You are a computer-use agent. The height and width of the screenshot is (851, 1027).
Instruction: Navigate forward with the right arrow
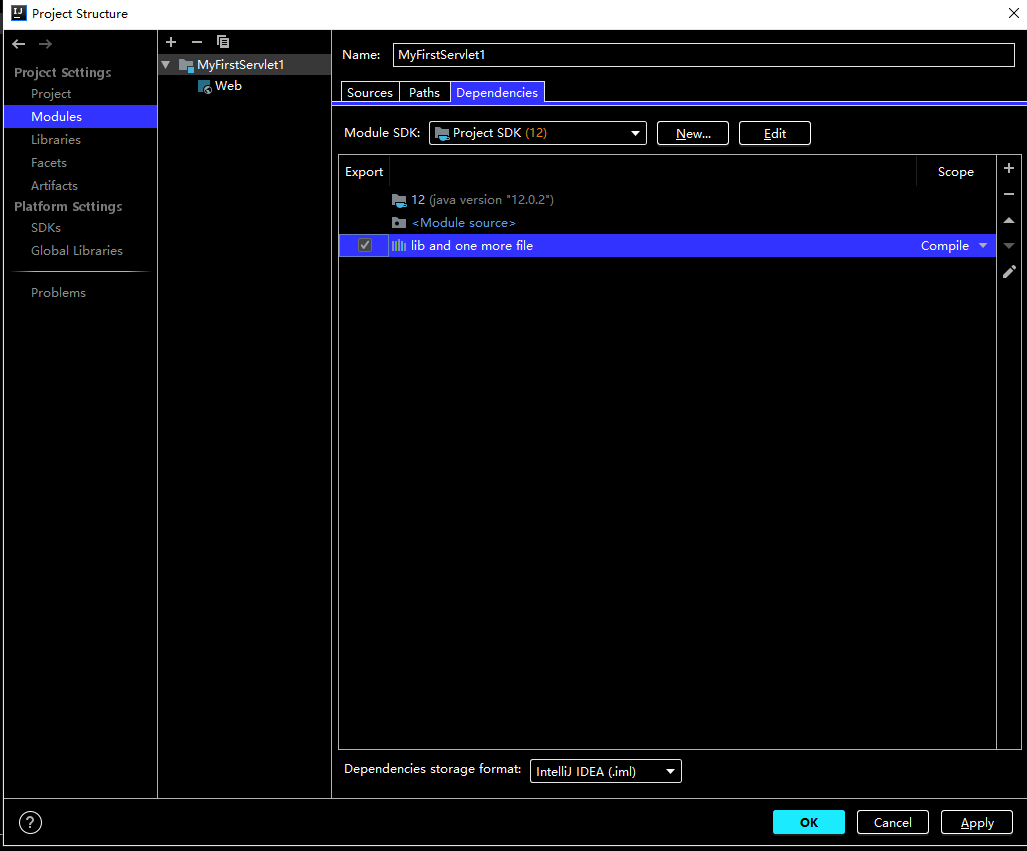point(45,44)
